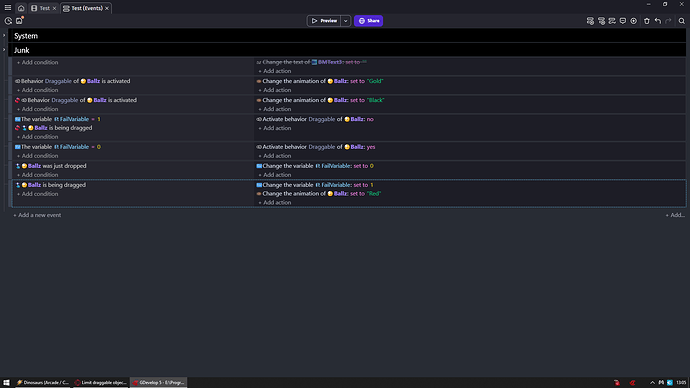Add a comment event from toolbar

coord(623,21)
